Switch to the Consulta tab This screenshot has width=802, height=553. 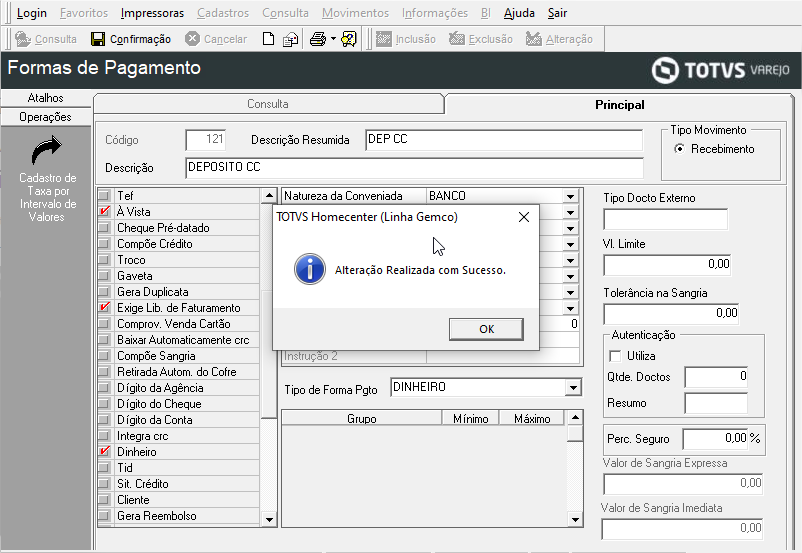pos(268,104)
